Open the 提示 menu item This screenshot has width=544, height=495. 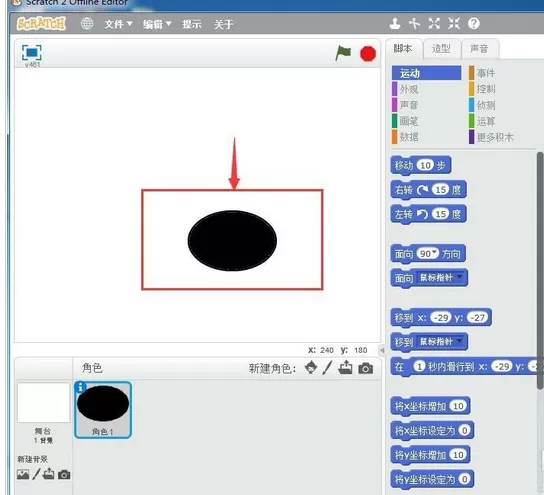[x=192, y=24]
